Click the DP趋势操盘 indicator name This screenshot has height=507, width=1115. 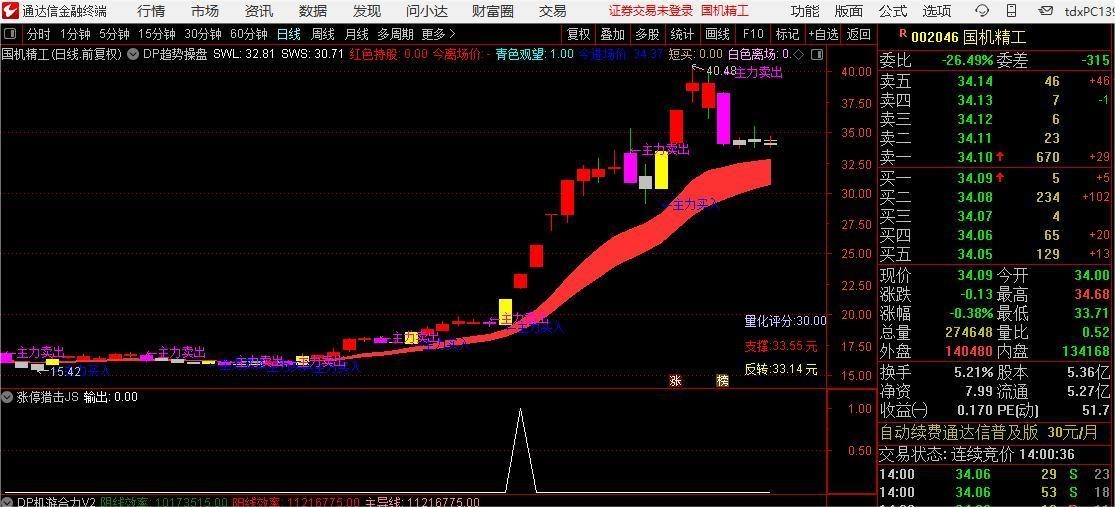tap(175, 54)
